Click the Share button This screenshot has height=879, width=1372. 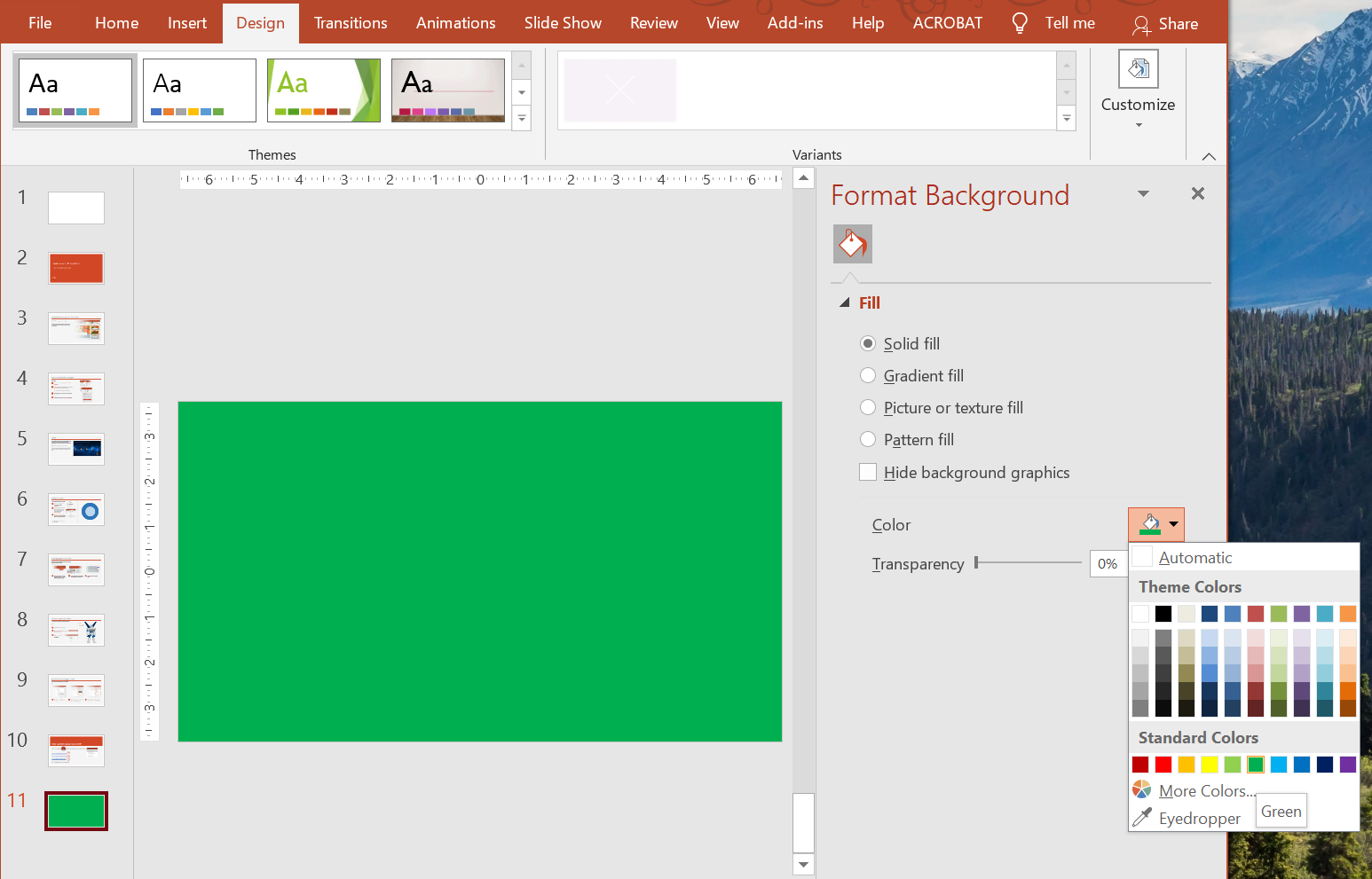pyautogui.click(x=1165, y=24)
